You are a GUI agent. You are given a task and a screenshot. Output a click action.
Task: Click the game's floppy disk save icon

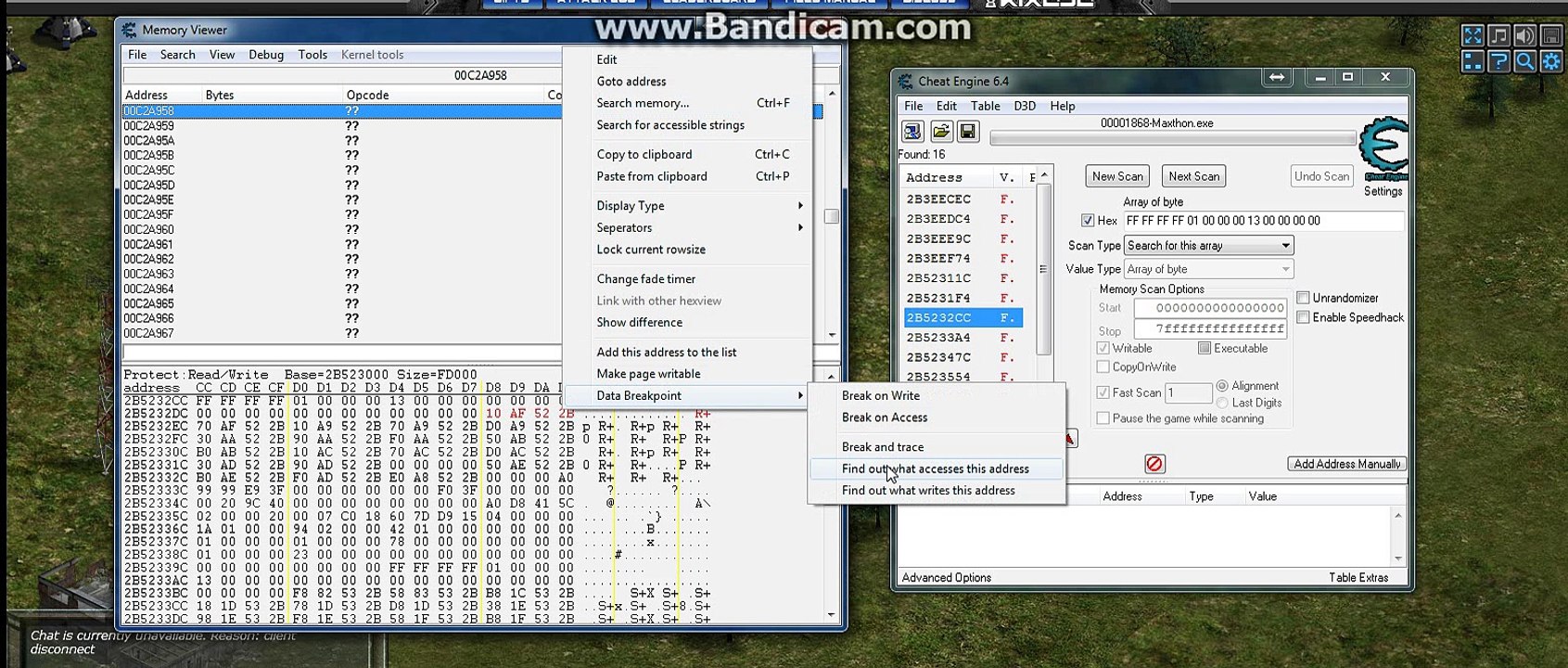click(x=1550, y=36)
